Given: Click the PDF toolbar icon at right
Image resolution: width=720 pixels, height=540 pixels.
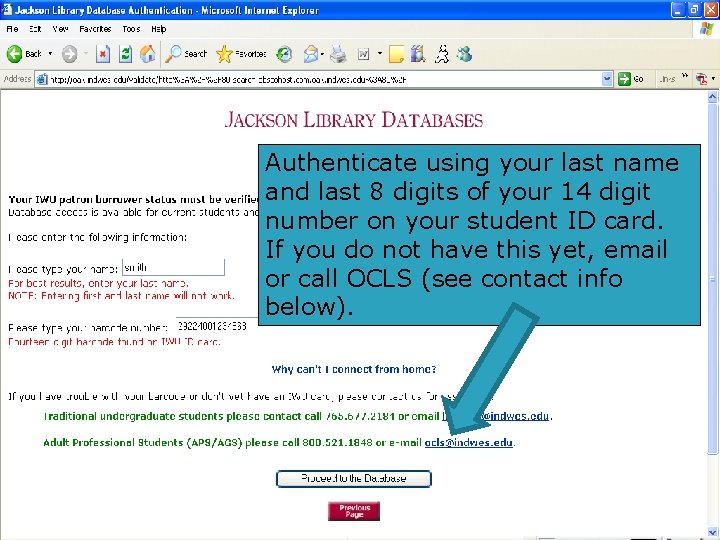Looking at the screenshot, I should pyautogui.click(x=701, y=79).
